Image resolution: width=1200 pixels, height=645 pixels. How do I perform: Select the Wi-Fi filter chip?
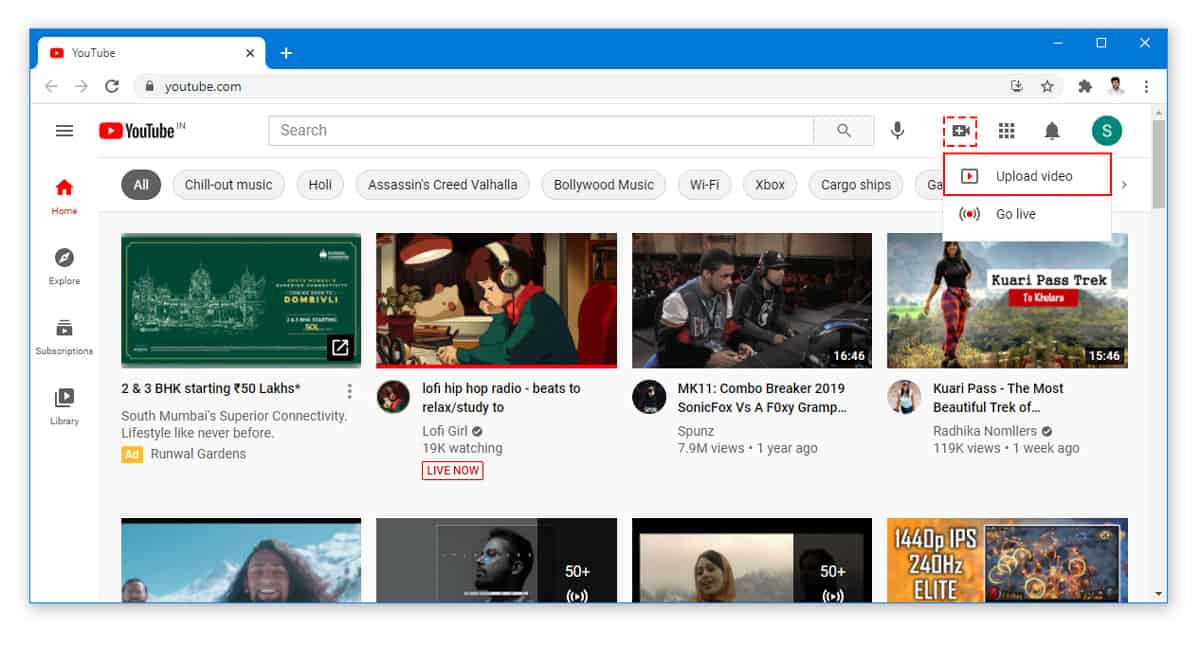[705, 185]
